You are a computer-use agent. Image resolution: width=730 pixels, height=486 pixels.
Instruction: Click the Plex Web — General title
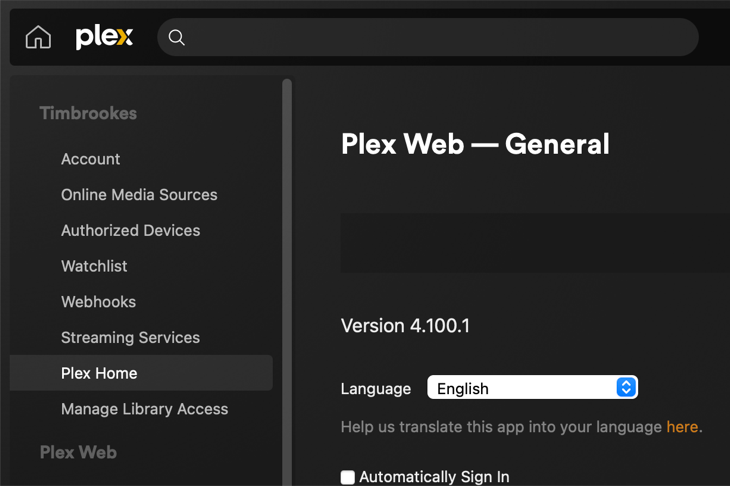475,144
